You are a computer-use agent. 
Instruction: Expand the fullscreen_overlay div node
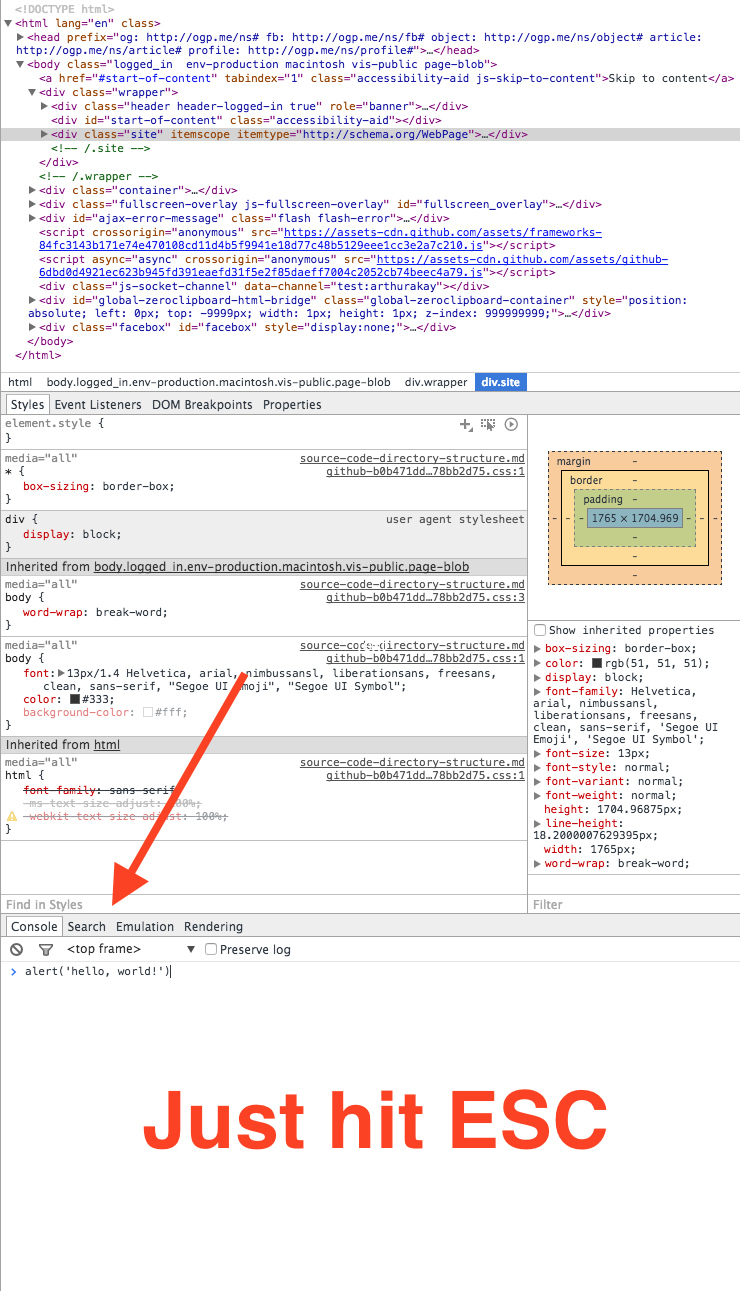(x=33, y=204)
